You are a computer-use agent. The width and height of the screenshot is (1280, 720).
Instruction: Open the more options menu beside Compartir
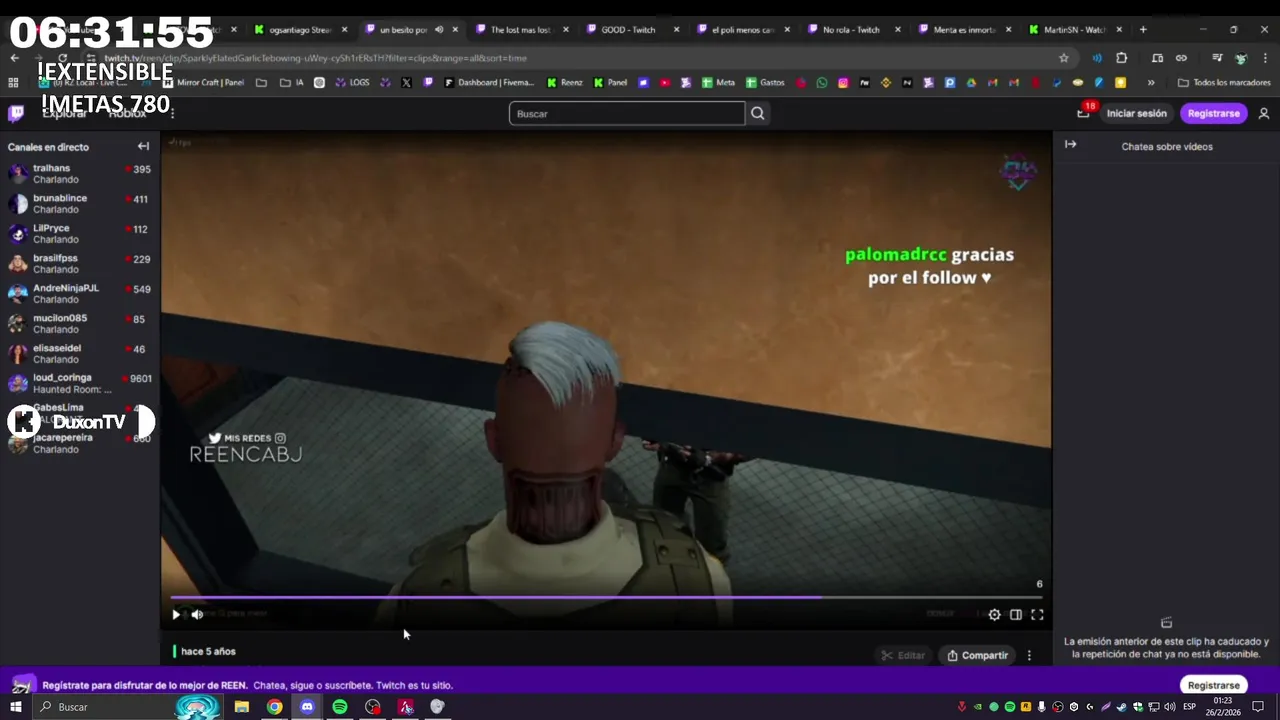1029,655
